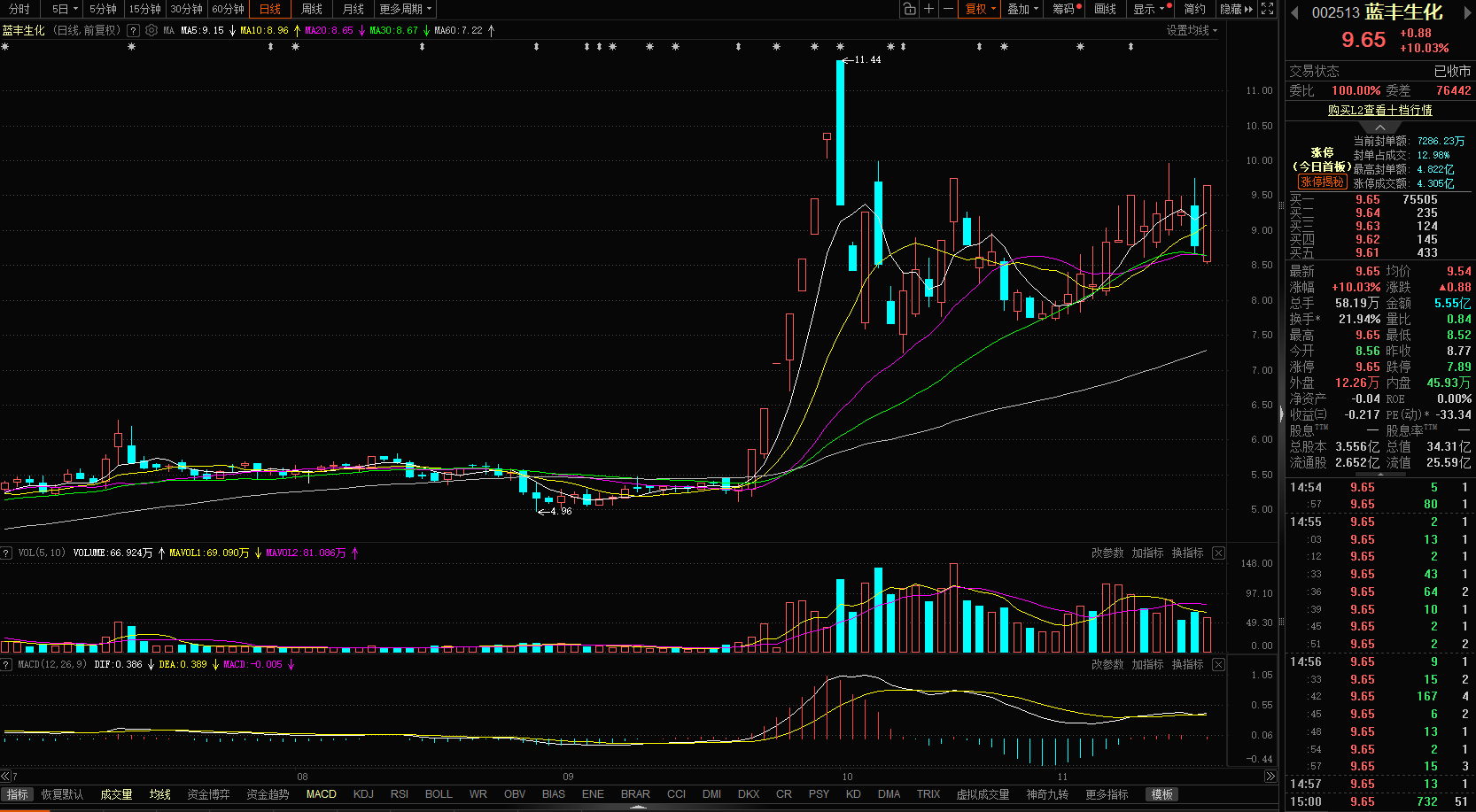This screenshot has width=1476, height=812.
Task: Switch to the 30分钟 chart tab
Action: pos(186,9)
